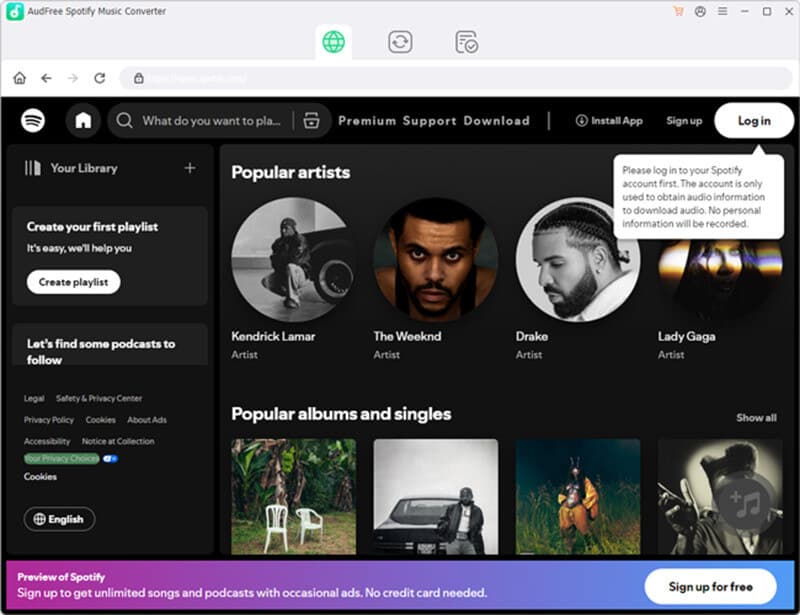Click the Install App download icon
Viewport: 800px width, 615px height.
coord(582,120)
